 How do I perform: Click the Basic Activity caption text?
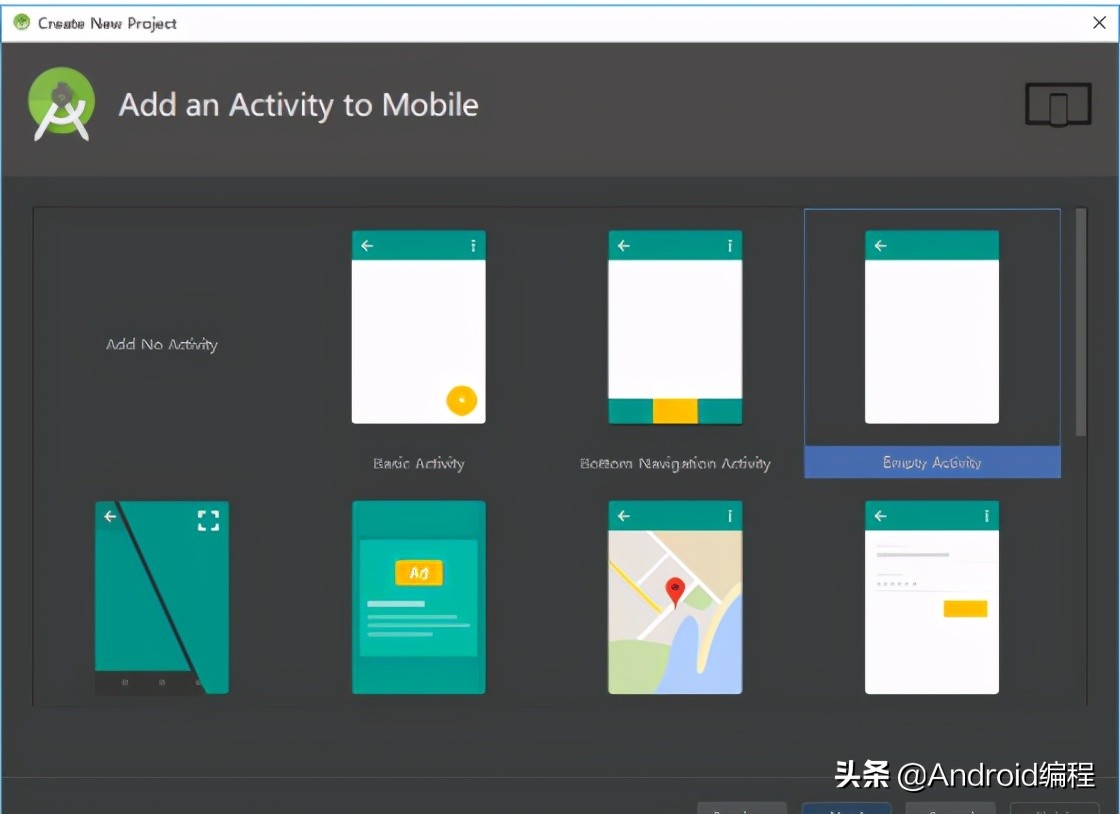tap(419, 463)
